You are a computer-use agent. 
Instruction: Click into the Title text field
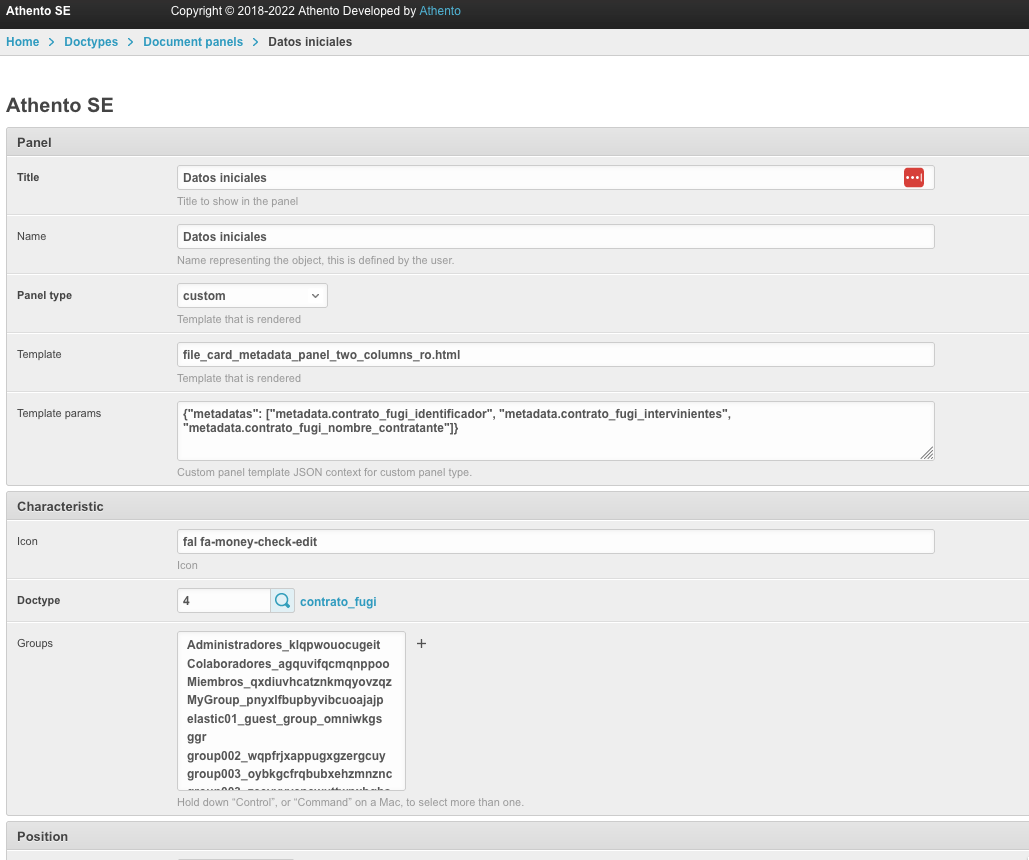[x=540, y=178]
